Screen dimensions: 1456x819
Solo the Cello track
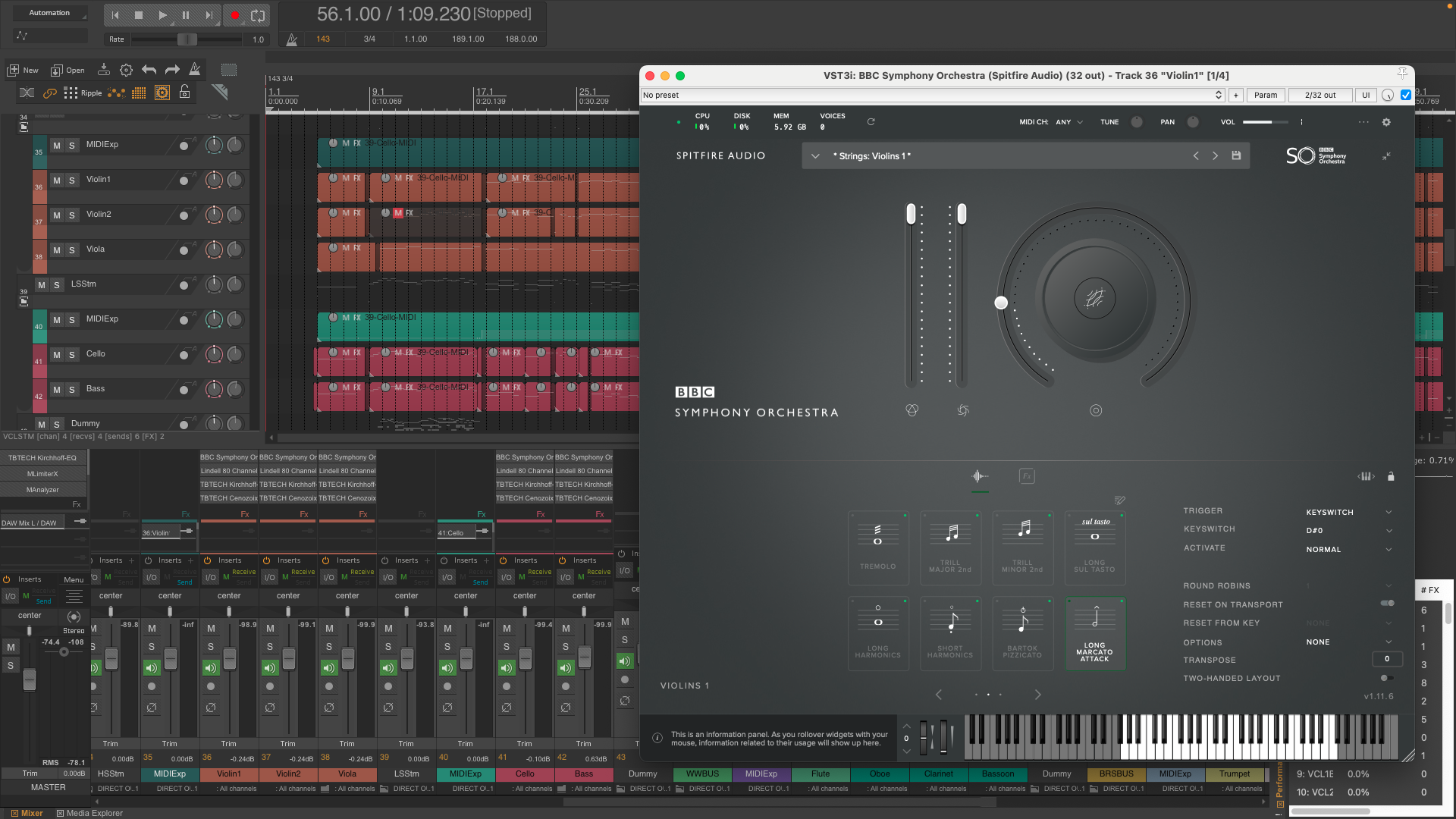72,355
